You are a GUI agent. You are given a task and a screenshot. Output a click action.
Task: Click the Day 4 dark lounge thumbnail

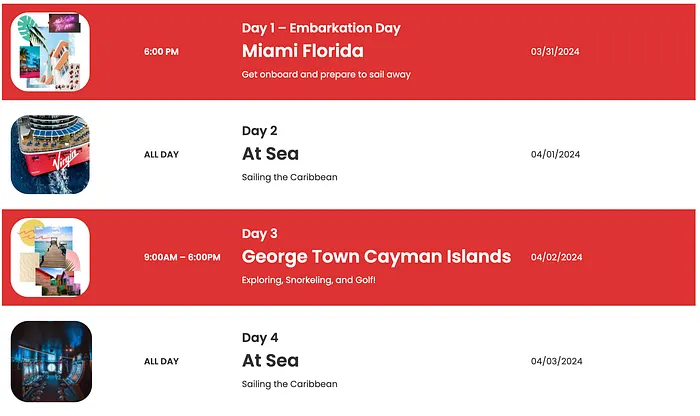[x=50, y=360]
